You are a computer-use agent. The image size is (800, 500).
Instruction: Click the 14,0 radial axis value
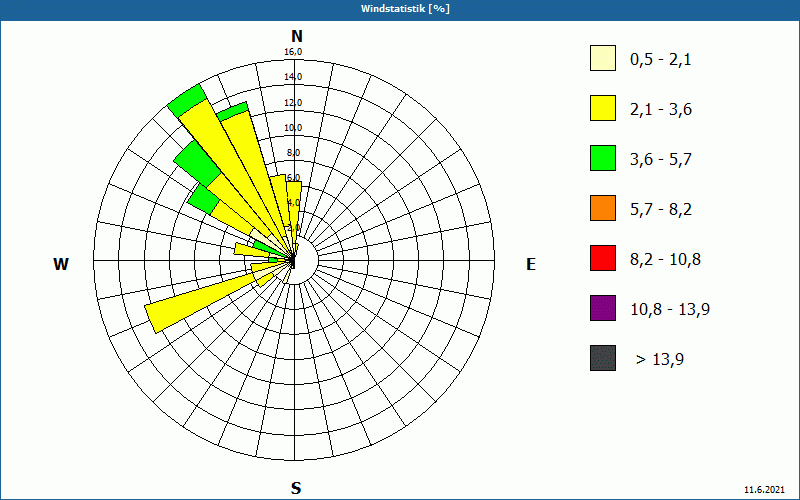click(293, 77)
